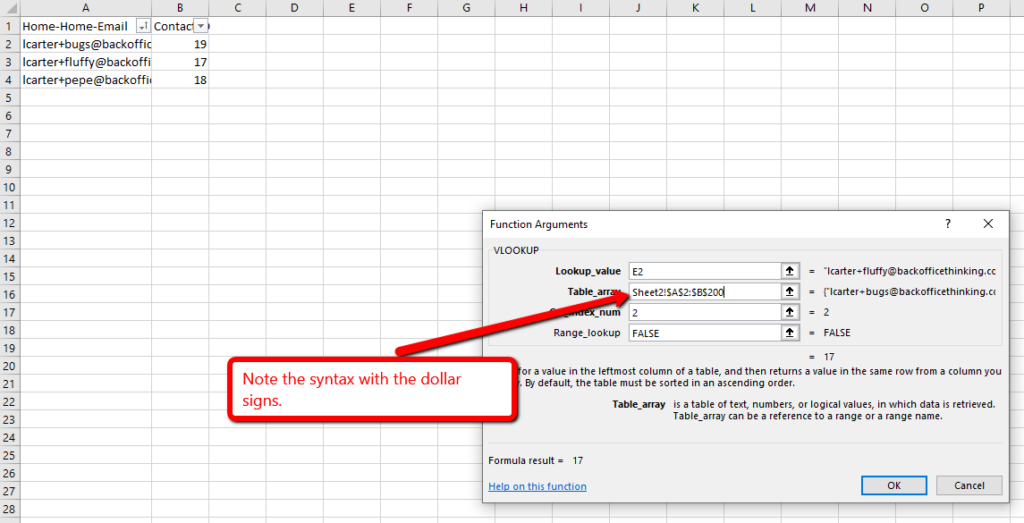This screenshot has height=523, width=1024.
Task: Click the Col_index_num input with 2
Action: point(704,312)
